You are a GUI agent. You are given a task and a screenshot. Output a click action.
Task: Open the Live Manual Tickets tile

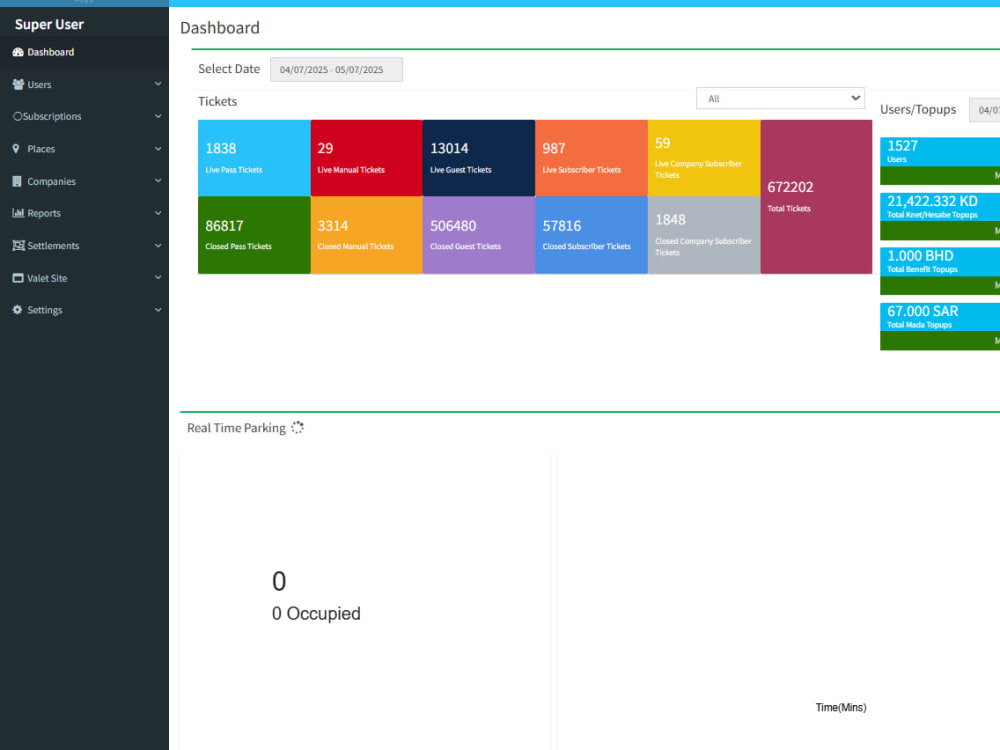point(367,158)
